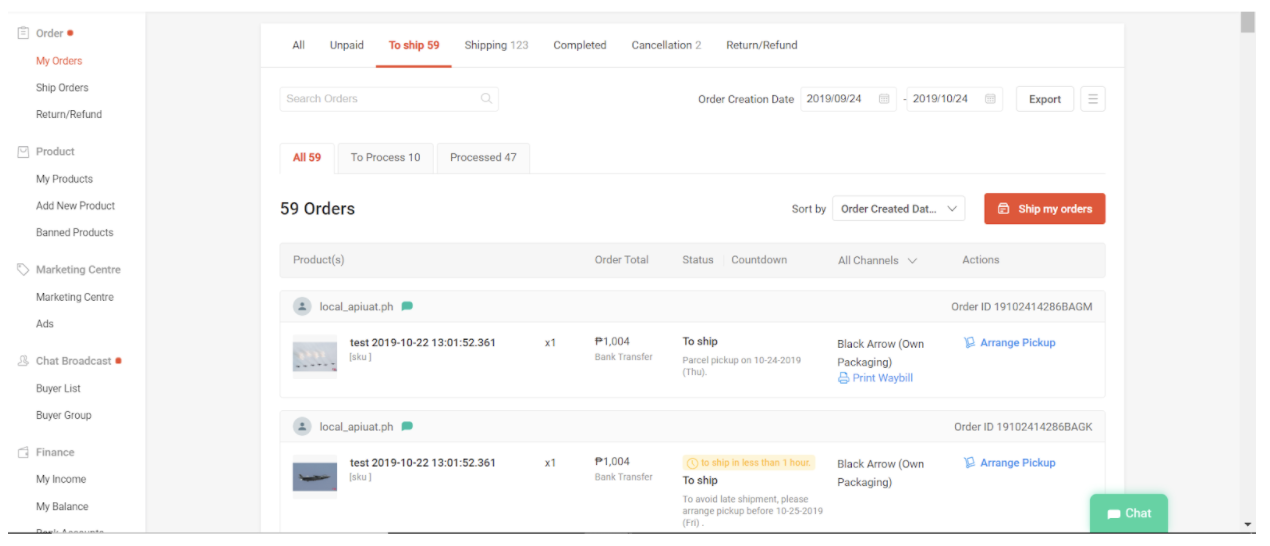Open the start date calendar icon 2019/09/24
Image resolution: width=1270 pixels, height=546 pixels.
pyautogui.click(x=884, y=99)
